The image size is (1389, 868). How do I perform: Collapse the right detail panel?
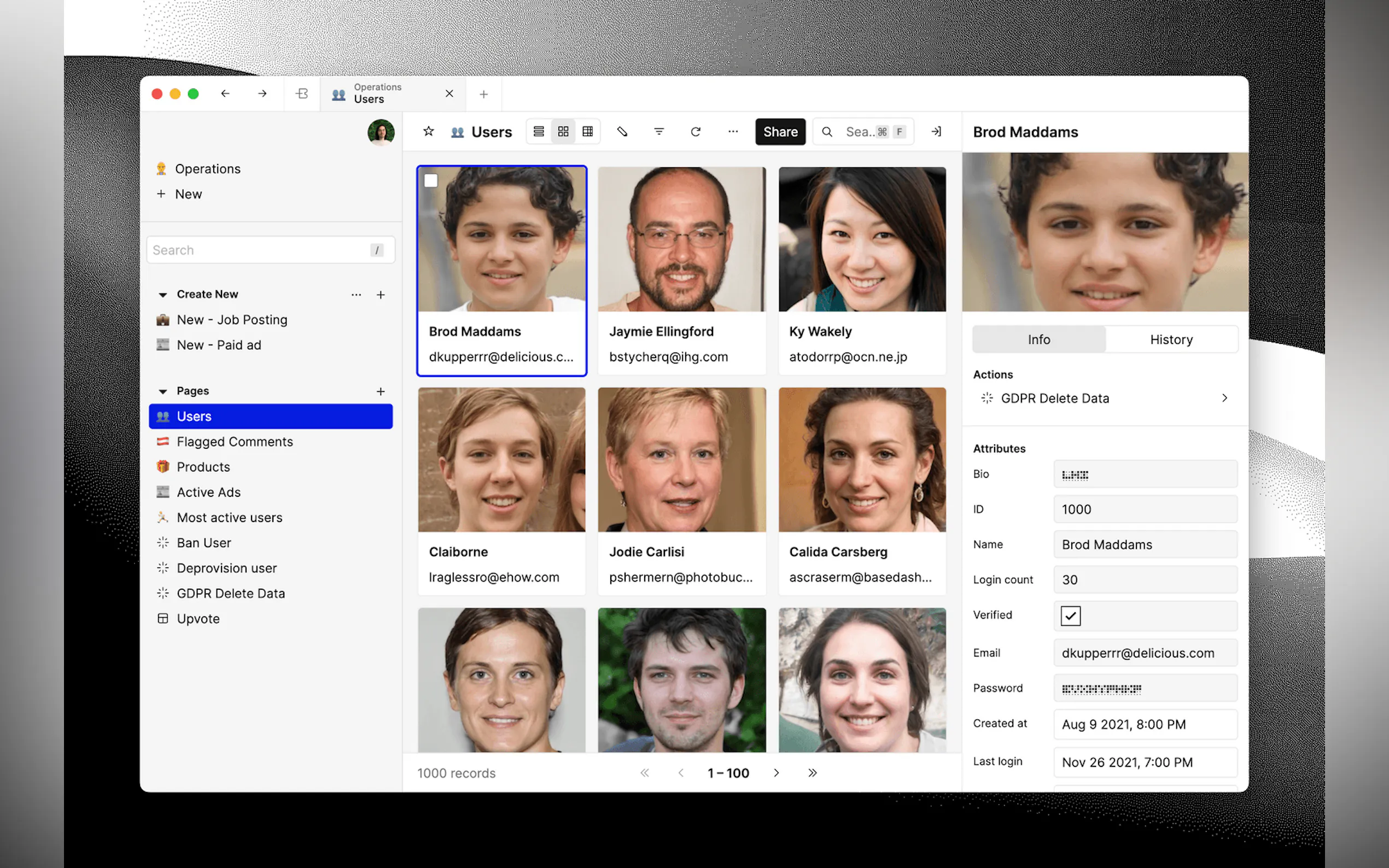pyautogui.click(x=936, y=132)
